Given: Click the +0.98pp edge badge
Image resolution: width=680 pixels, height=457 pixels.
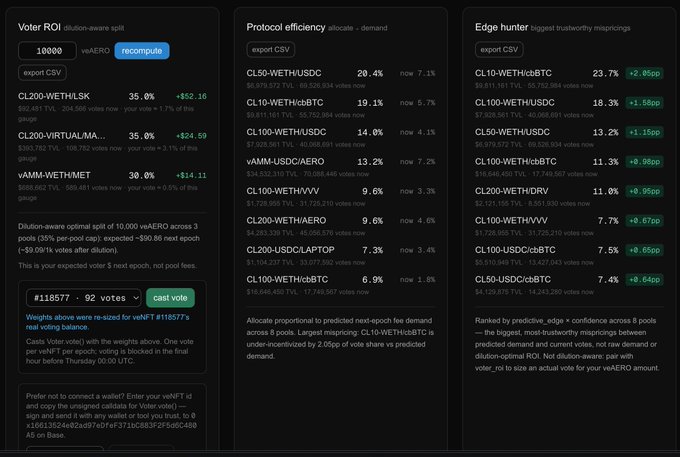Looking at the screenshot, I should coord(644,162).
